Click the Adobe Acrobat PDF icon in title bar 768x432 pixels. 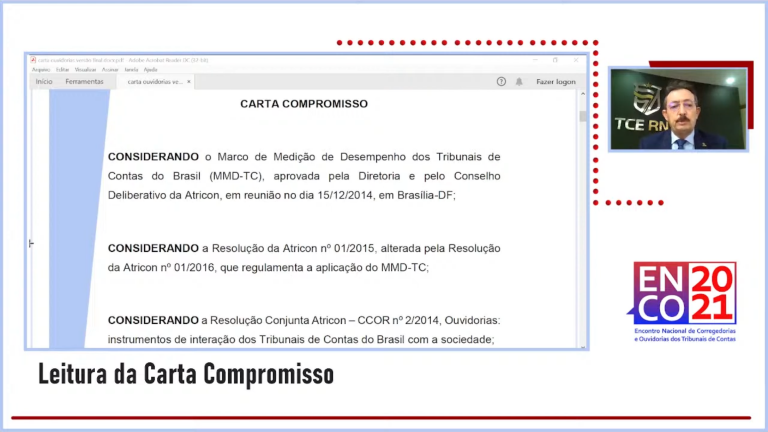pos(33,60)
